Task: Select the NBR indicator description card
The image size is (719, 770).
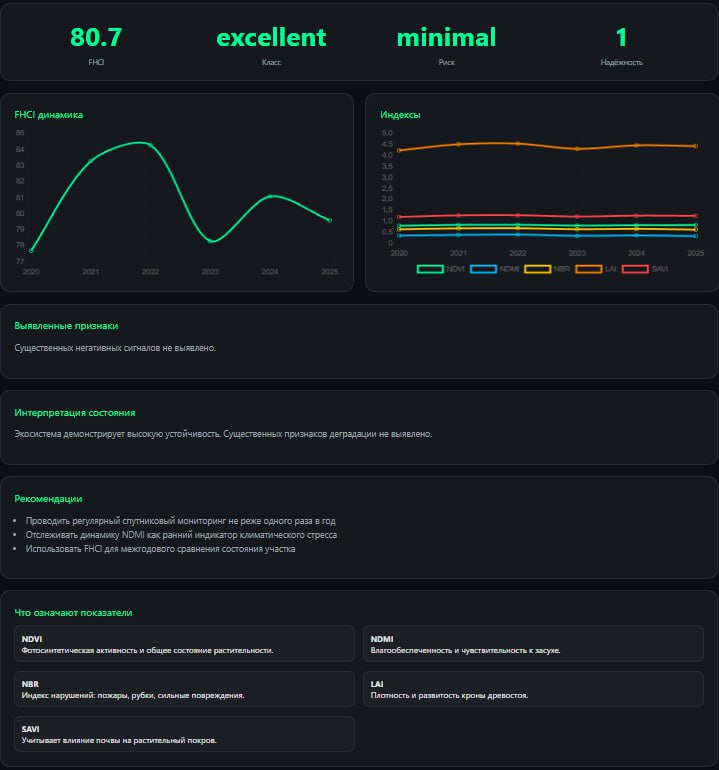Action: pos(185,688)
